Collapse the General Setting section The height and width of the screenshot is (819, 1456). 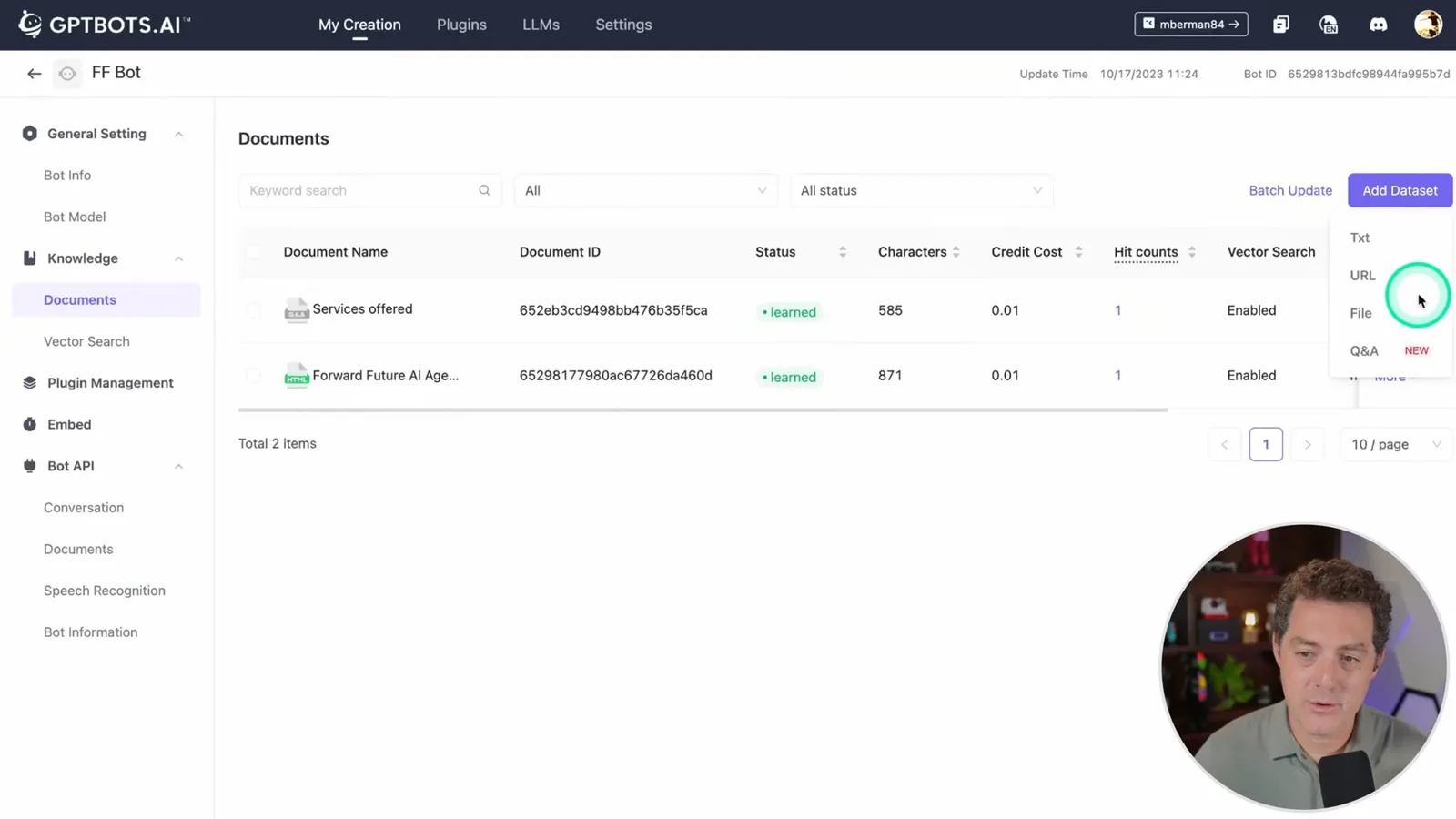click(178, 134)
